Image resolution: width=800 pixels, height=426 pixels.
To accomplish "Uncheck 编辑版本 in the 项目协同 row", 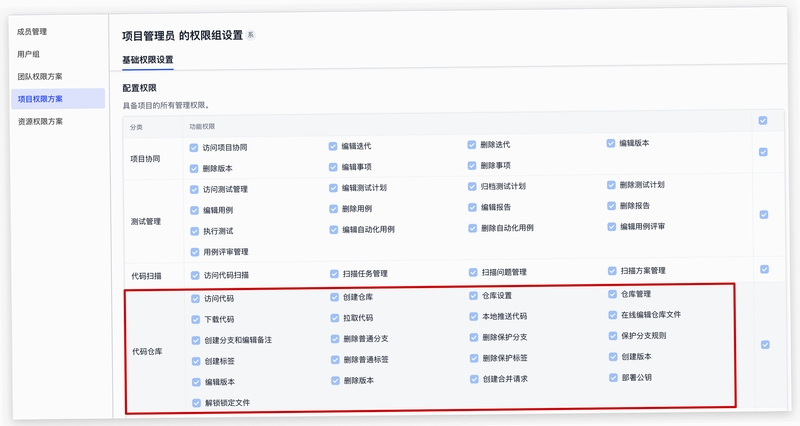I will [611, 143].
